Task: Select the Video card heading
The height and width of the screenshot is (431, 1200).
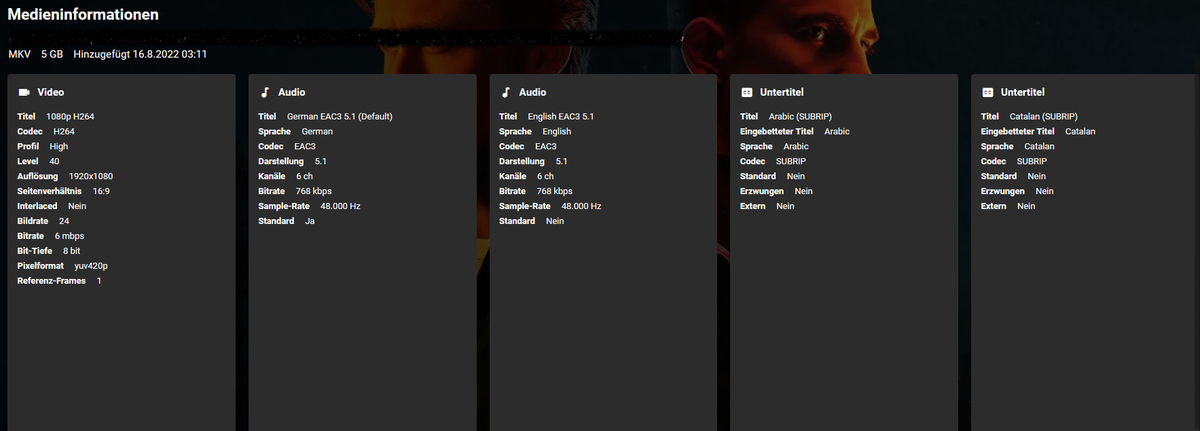Action: point(50,92)
